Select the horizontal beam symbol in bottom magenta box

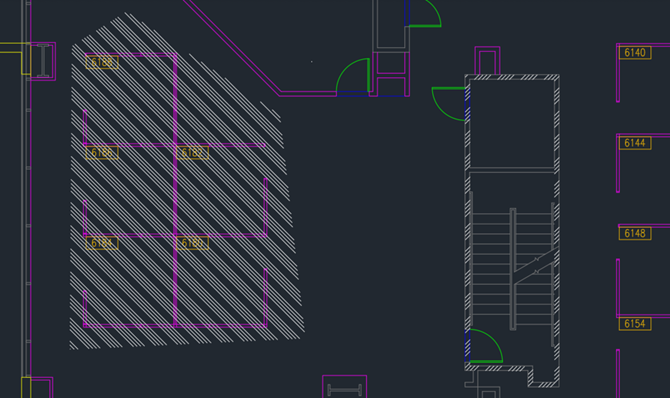coord(344,390)
